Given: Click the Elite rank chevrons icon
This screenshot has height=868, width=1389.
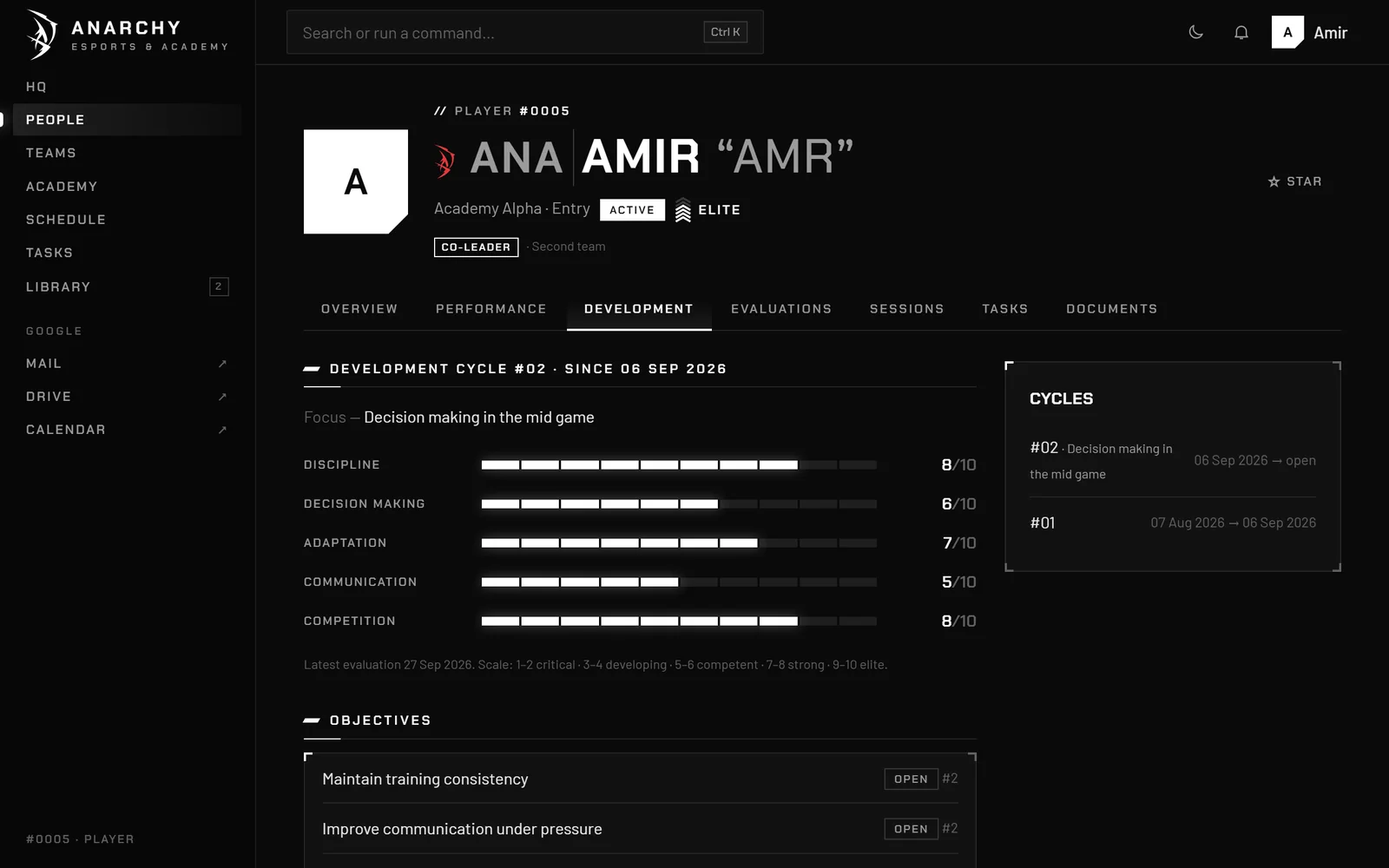Looking at the screenshot, I should point(683,210).
